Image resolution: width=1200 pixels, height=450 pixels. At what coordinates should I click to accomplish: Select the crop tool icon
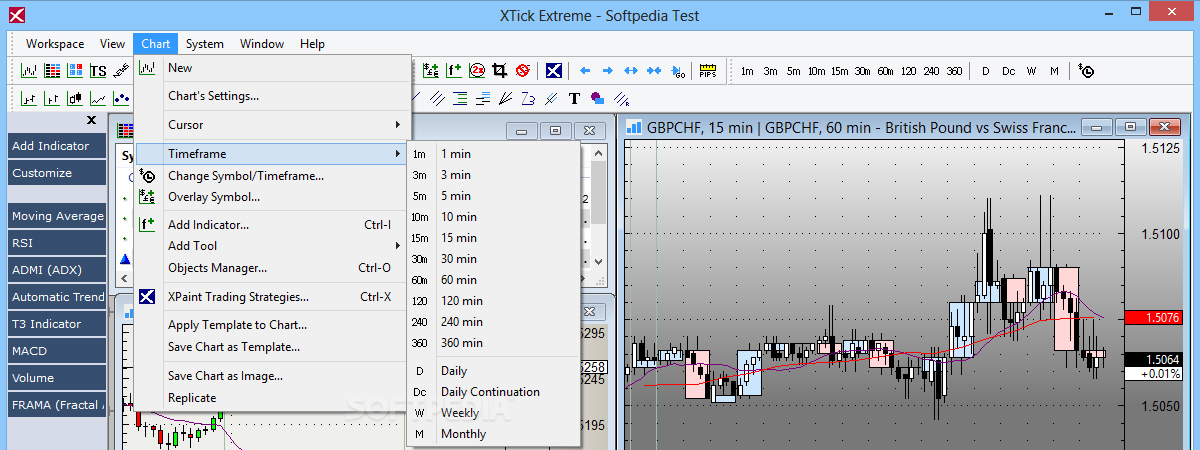500,70
